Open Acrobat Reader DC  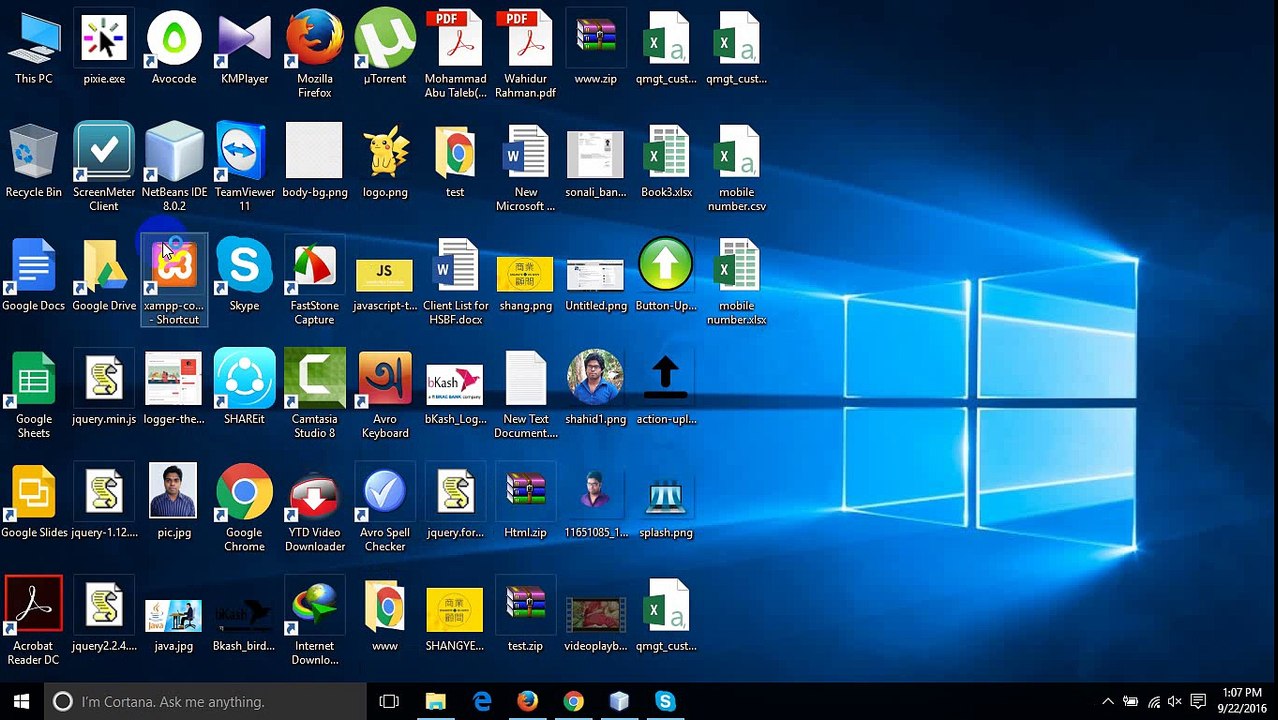point(33,621)
